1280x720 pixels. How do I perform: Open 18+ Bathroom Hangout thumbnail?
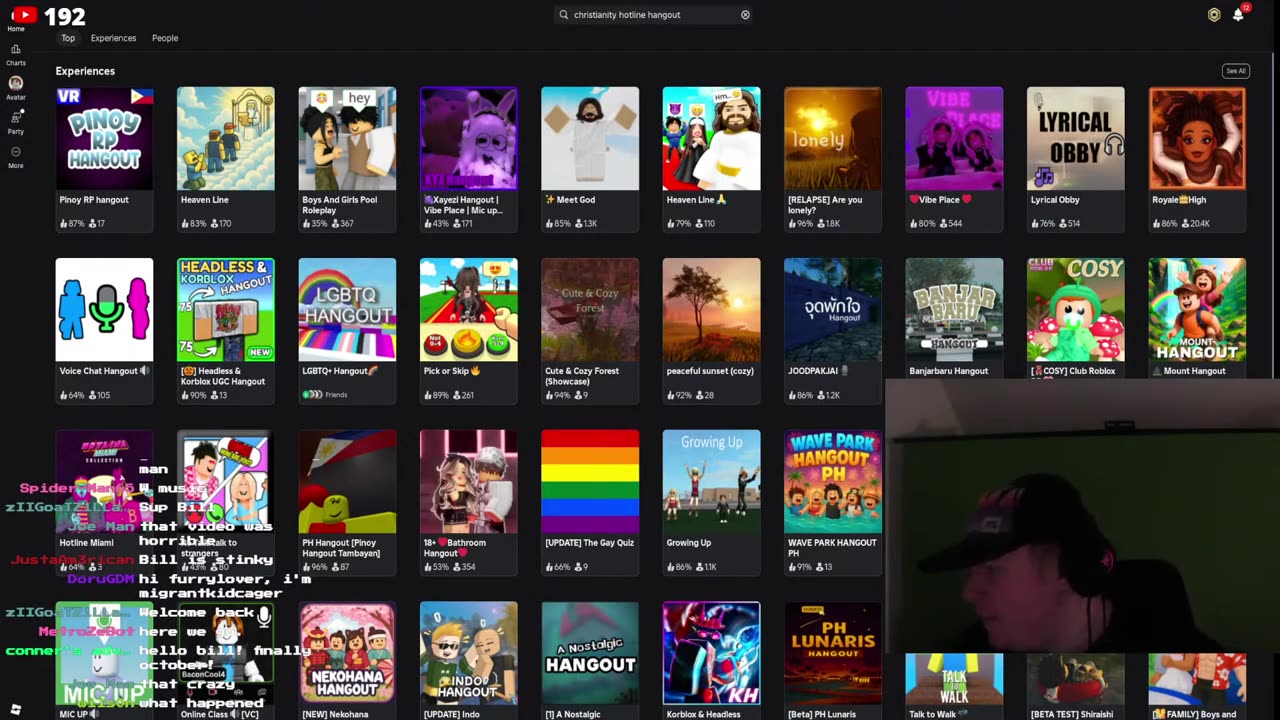[469, 482]
